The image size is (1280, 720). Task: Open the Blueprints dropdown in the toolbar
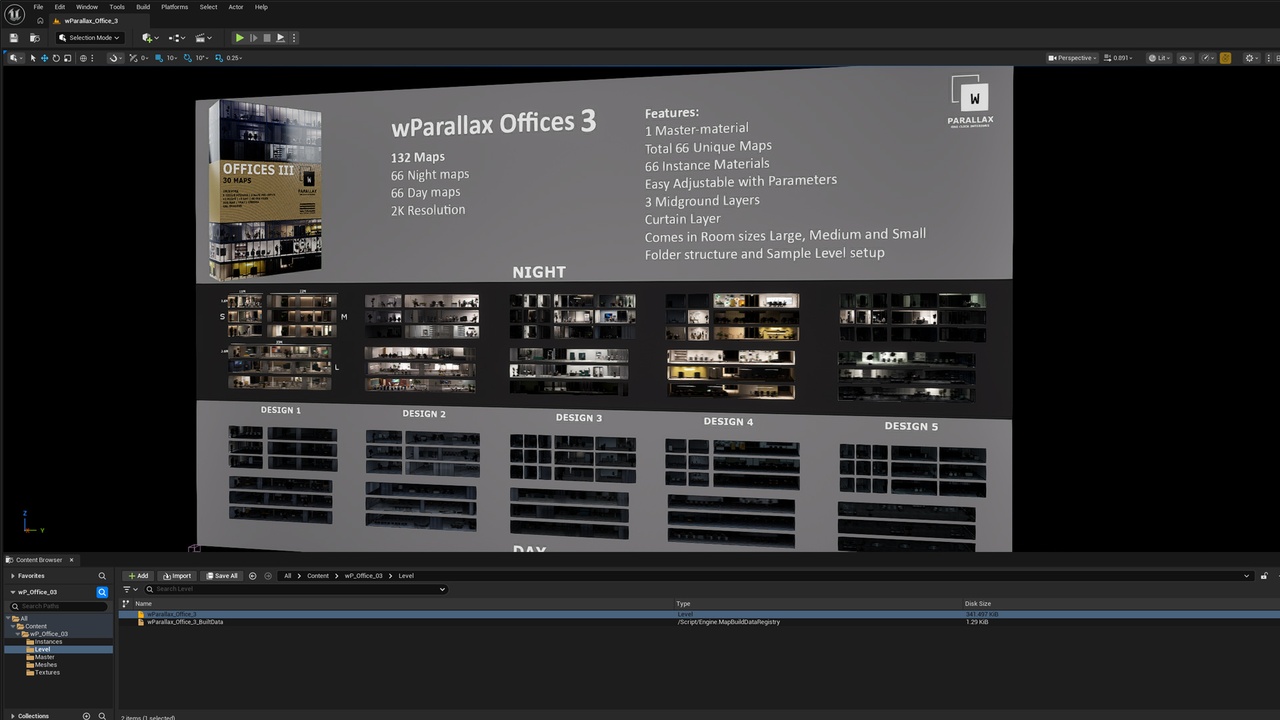(x=176, y=38)
